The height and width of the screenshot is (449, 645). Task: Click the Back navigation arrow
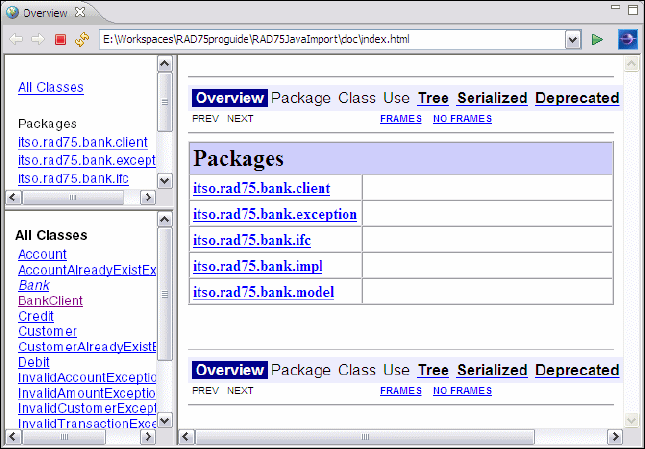click(16, 39)
